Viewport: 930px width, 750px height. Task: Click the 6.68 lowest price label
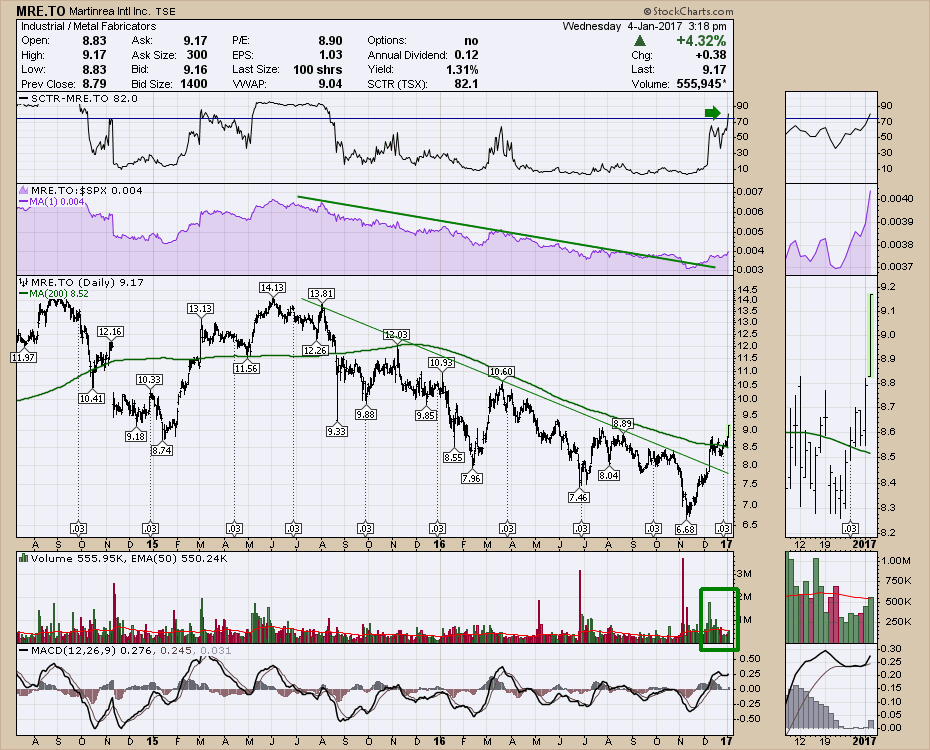point(686,528)
